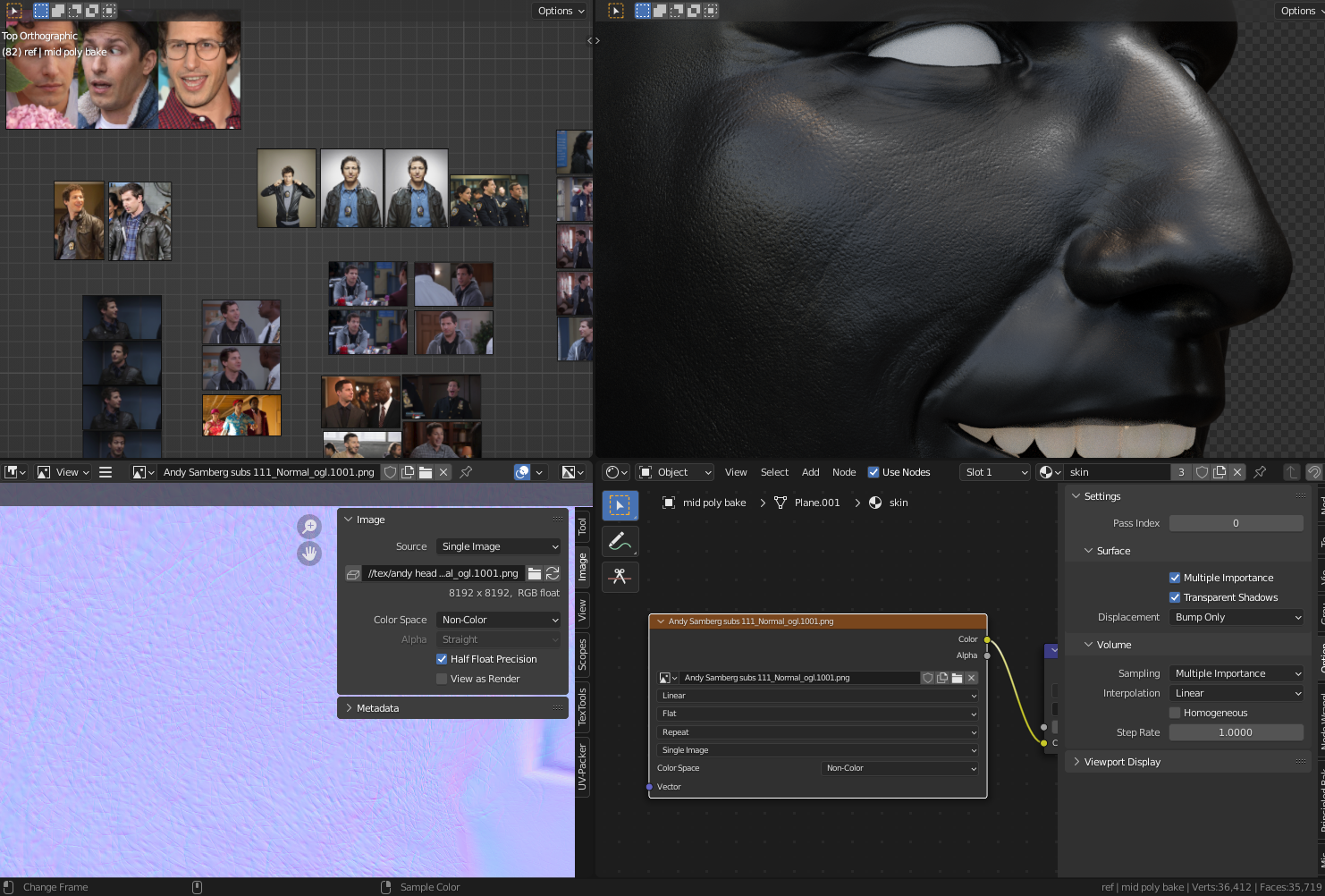Click the orange movie poster reference thumbnail

(x=241, y=415)
